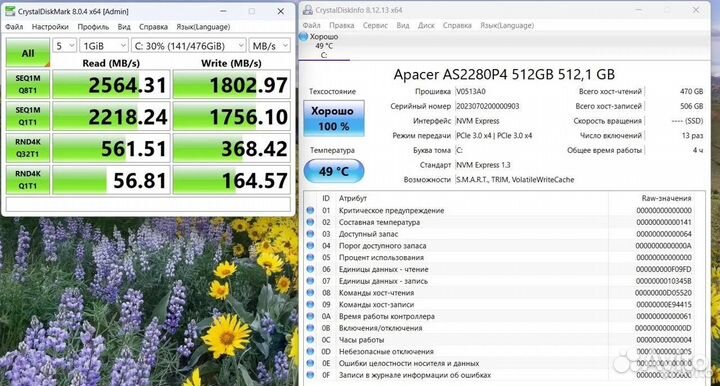Click the blue health status orb above Хорошо
720x386 pixels.
point(304,37)
